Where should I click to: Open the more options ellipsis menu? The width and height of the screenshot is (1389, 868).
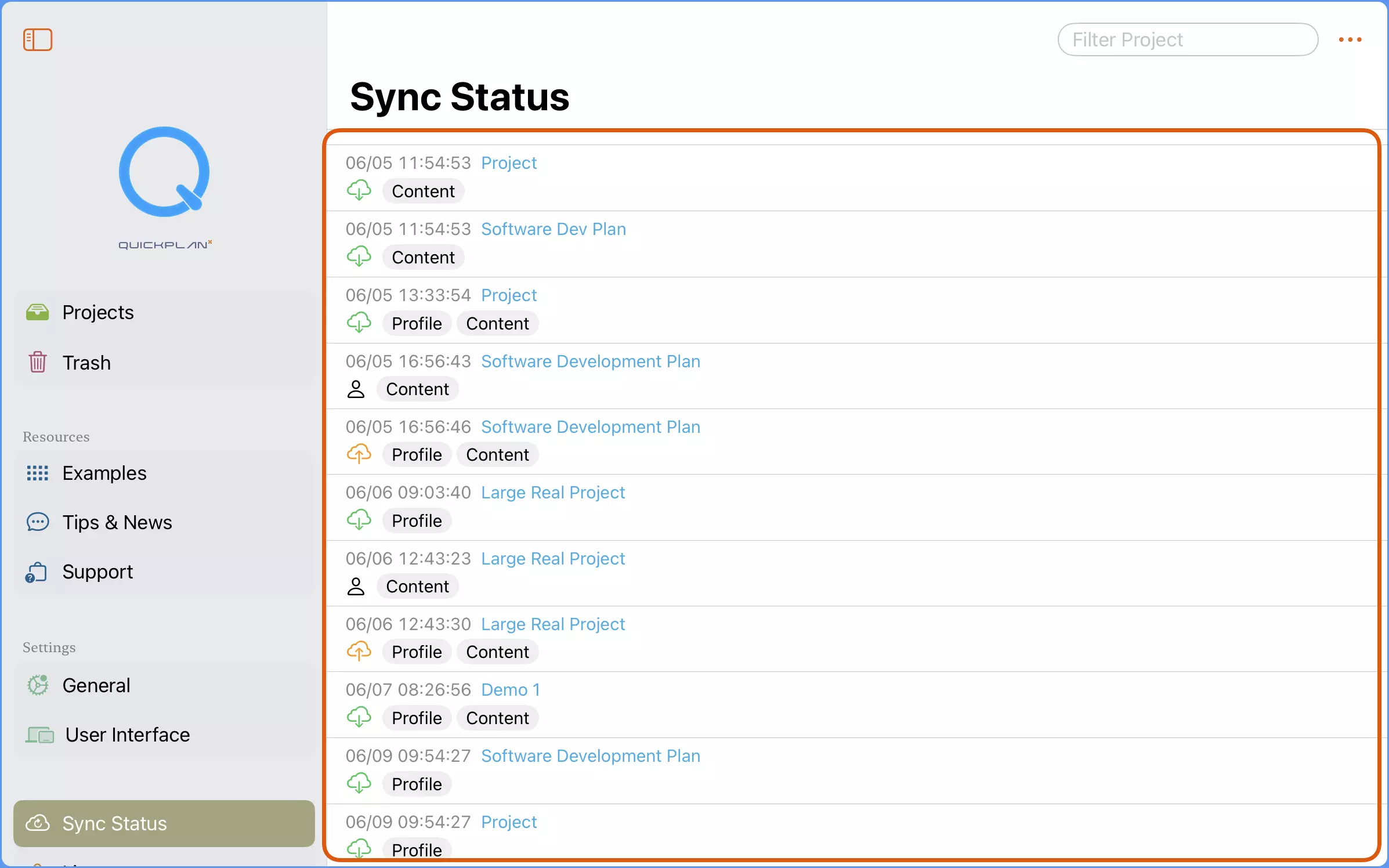coord(1351,39)
